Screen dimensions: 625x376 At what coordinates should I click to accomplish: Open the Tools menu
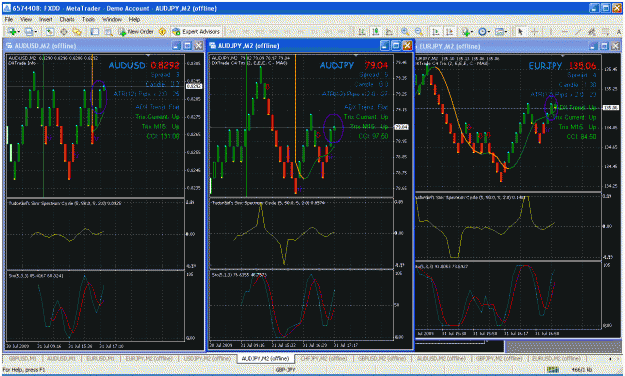pyautogui.click(x=88, y=19)
